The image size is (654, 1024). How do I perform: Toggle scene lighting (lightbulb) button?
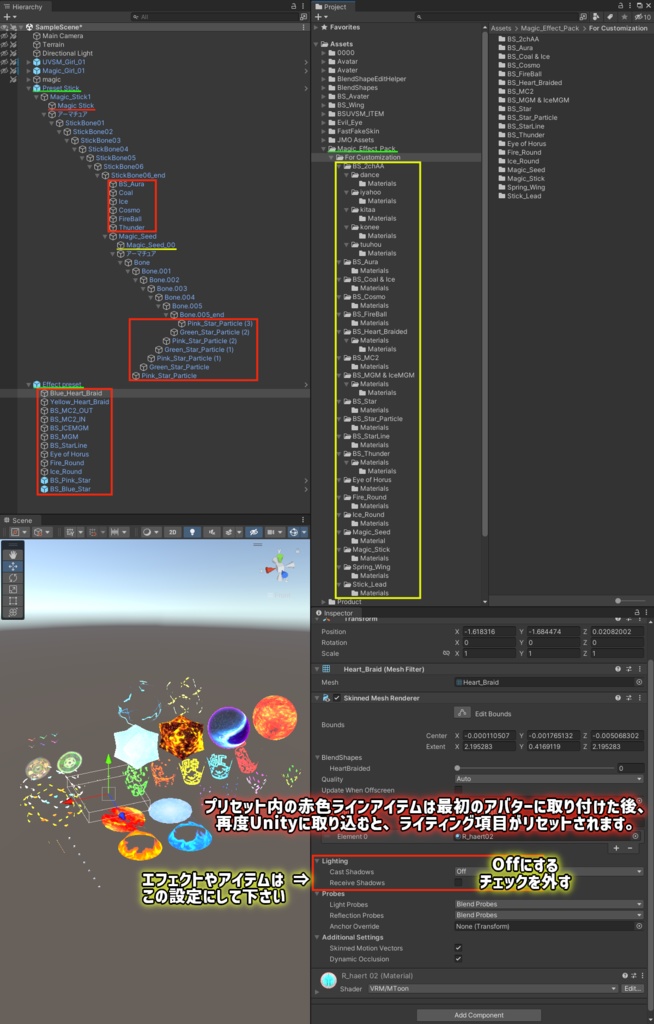click(191, 532)
